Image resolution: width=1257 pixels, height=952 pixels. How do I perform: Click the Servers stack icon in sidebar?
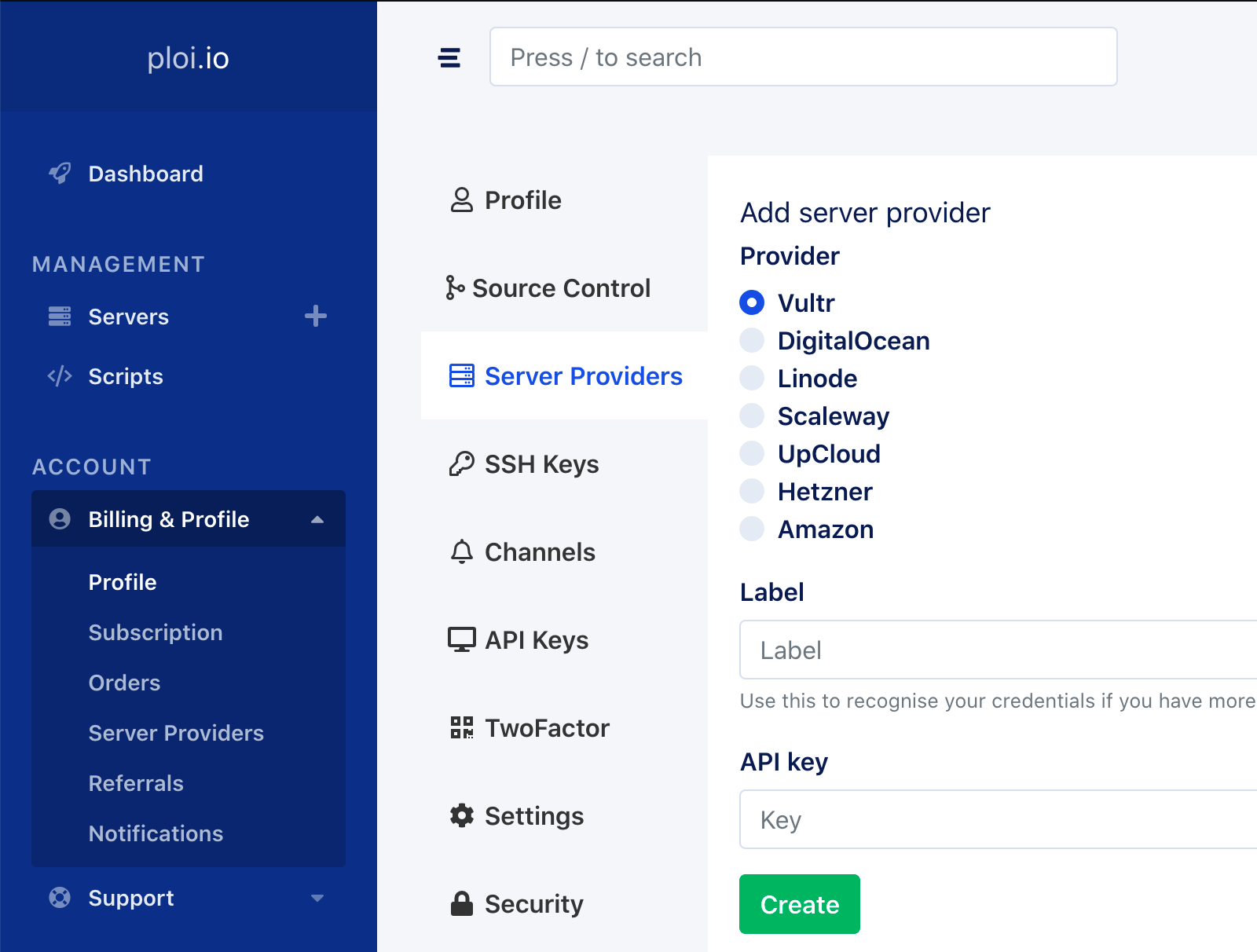(60, 317)
